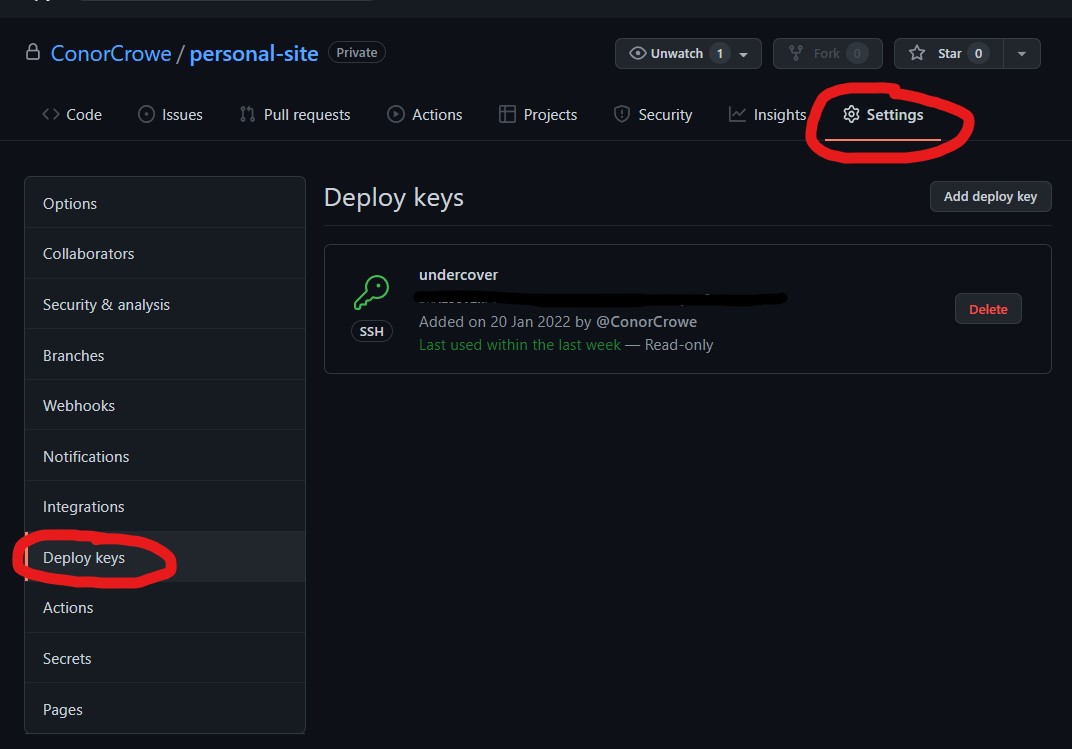Screen dimensions: 1072x749
Task: Select Deploy keys in sidebar
Action: 165,558
